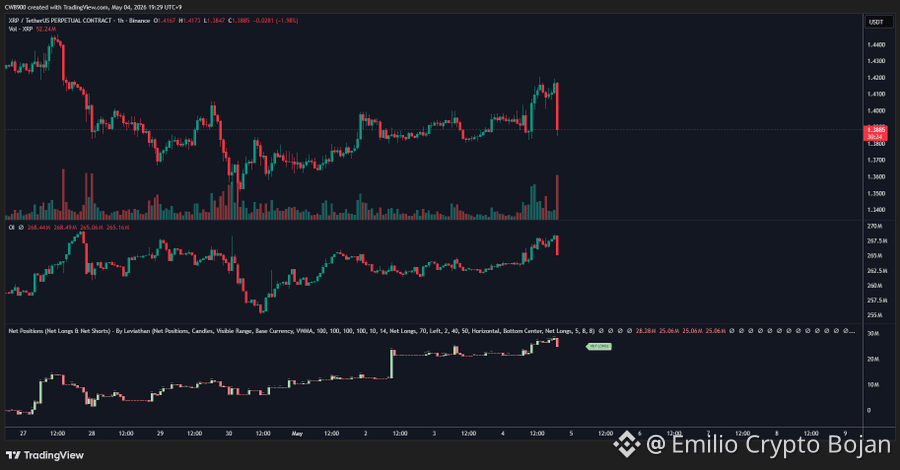Click the 27 date label on time axis

tap(23, 434)
